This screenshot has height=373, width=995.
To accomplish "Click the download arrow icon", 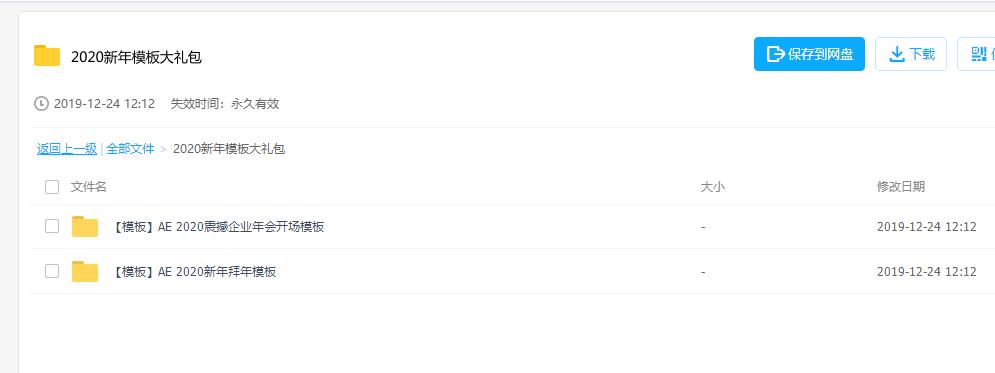I will 897,55.
